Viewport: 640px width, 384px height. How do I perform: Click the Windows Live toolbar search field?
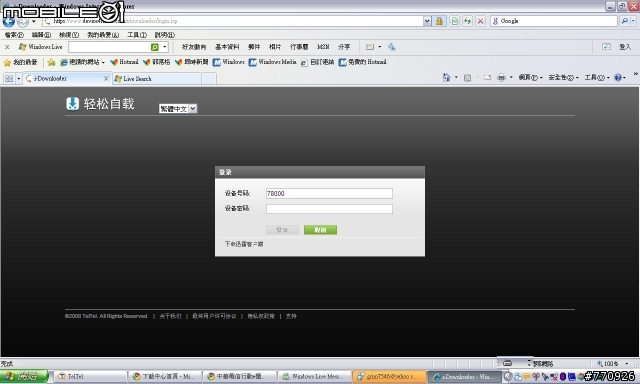click(109, 47)
